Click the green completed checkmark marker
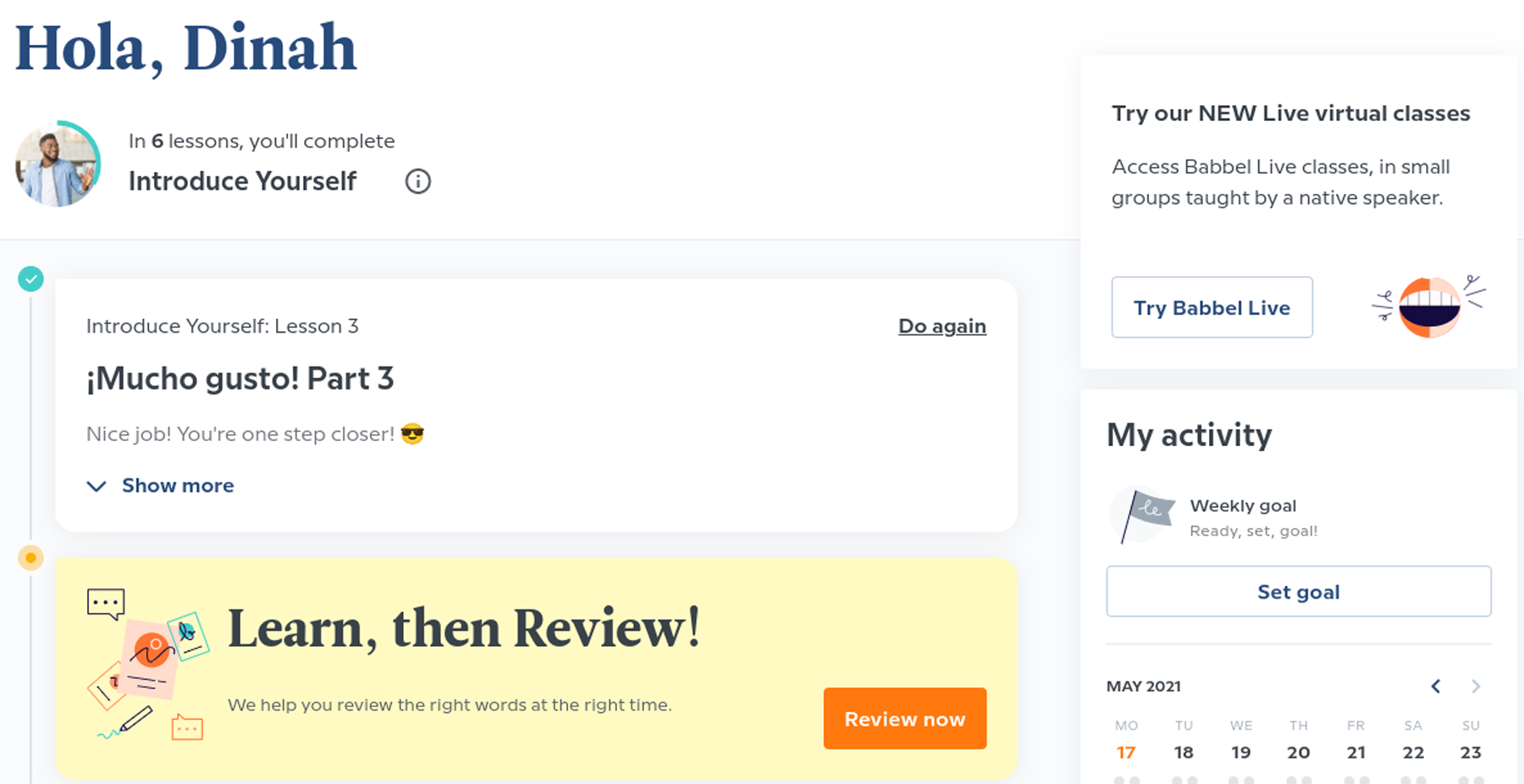This screenshot has height=784, width=1524. (x=31, y=279)
